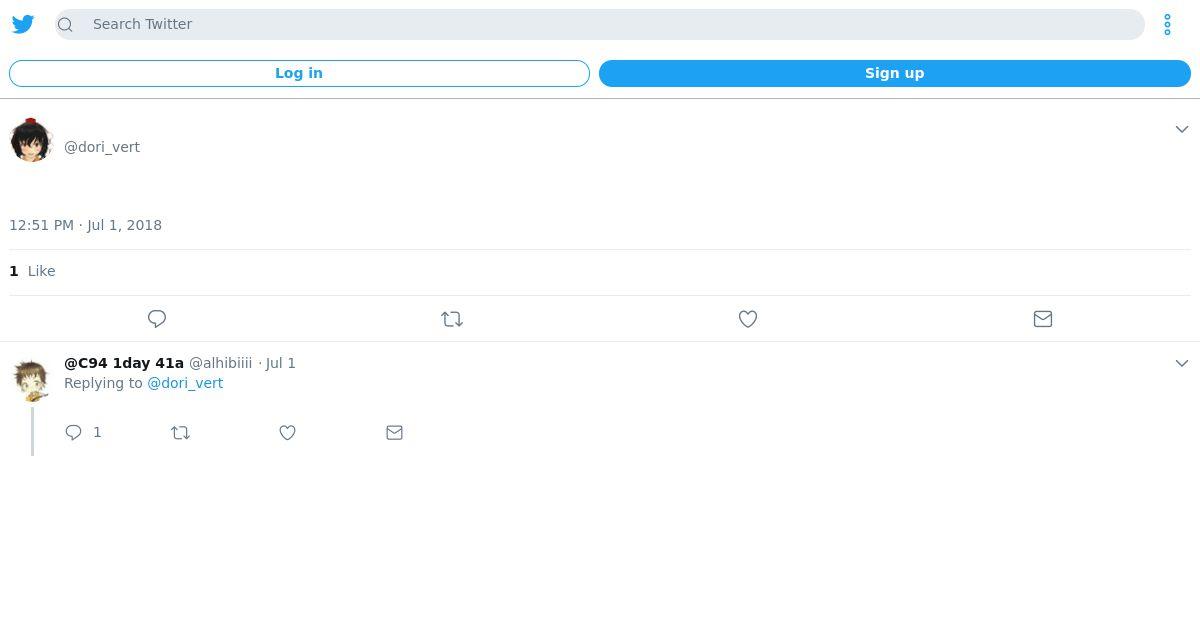1200x630 pixels.
Task: Open the @dori_vert profile avatar
Action: (31, 140)
